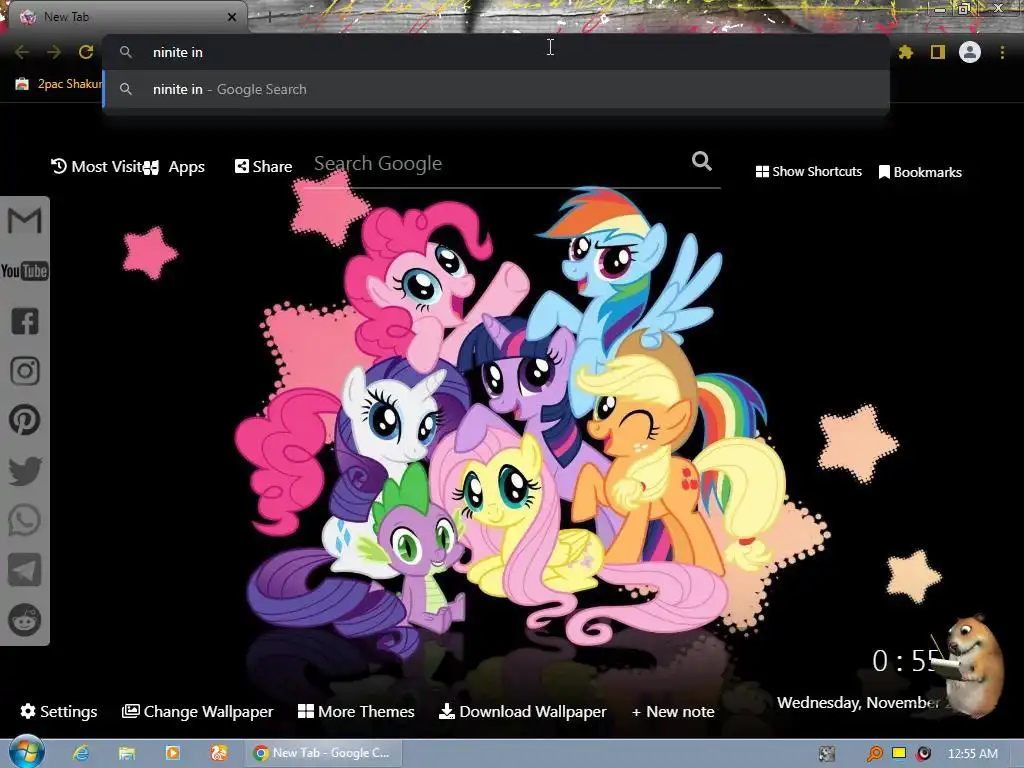Open the Bookmarks panel
This screenshot has width=1024, height=768.
coord(920,172)
